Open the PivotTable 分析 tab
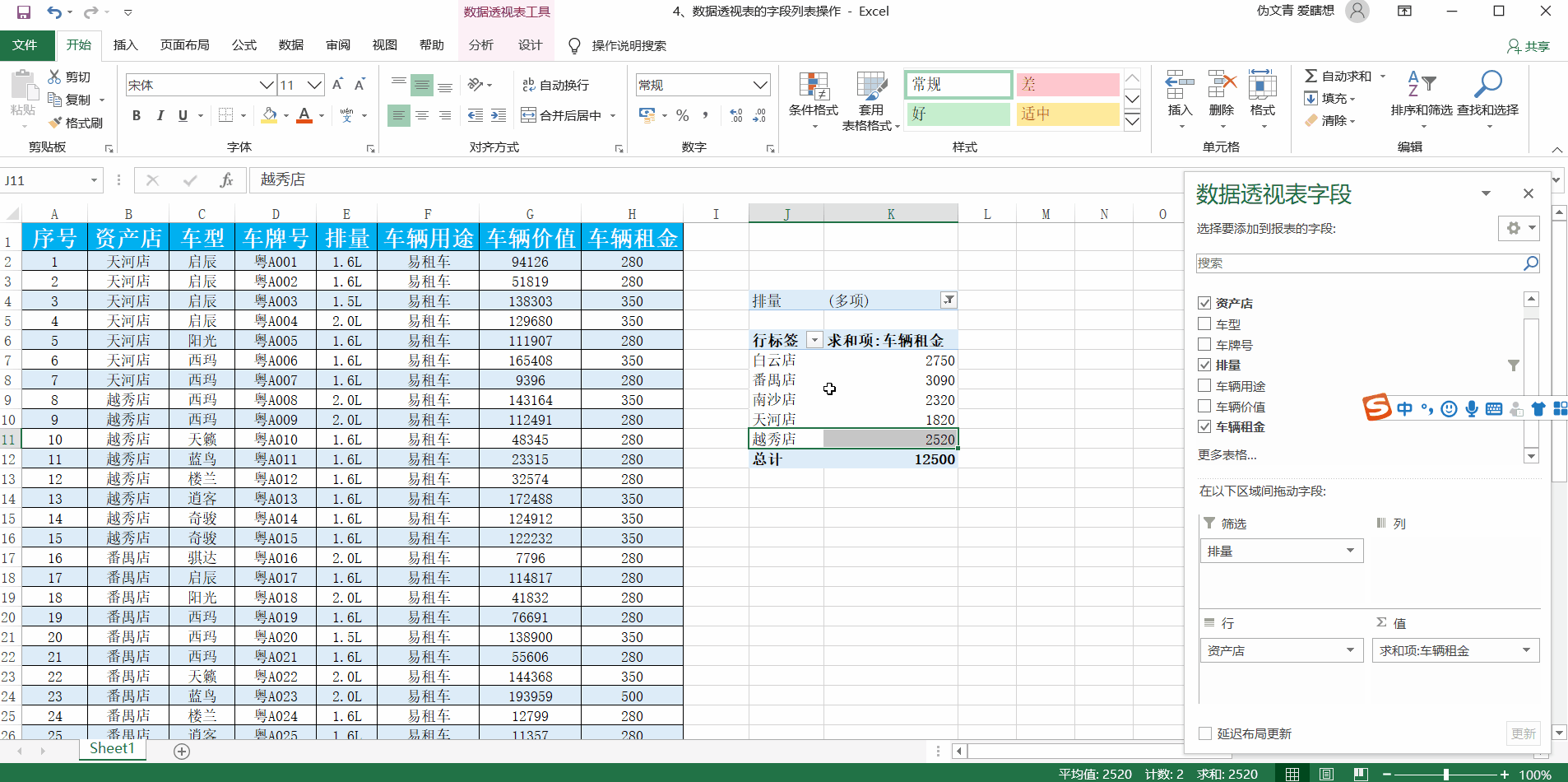Screen dimensions: 1568x782 click(480, 45)
